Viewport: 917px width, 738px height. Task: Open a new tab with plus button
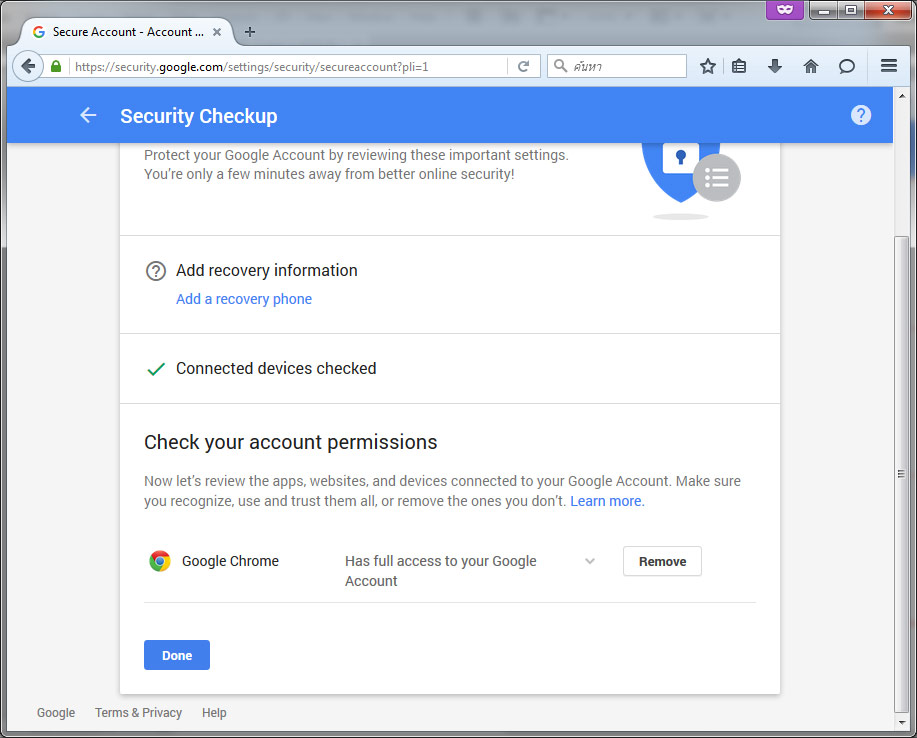250,32
